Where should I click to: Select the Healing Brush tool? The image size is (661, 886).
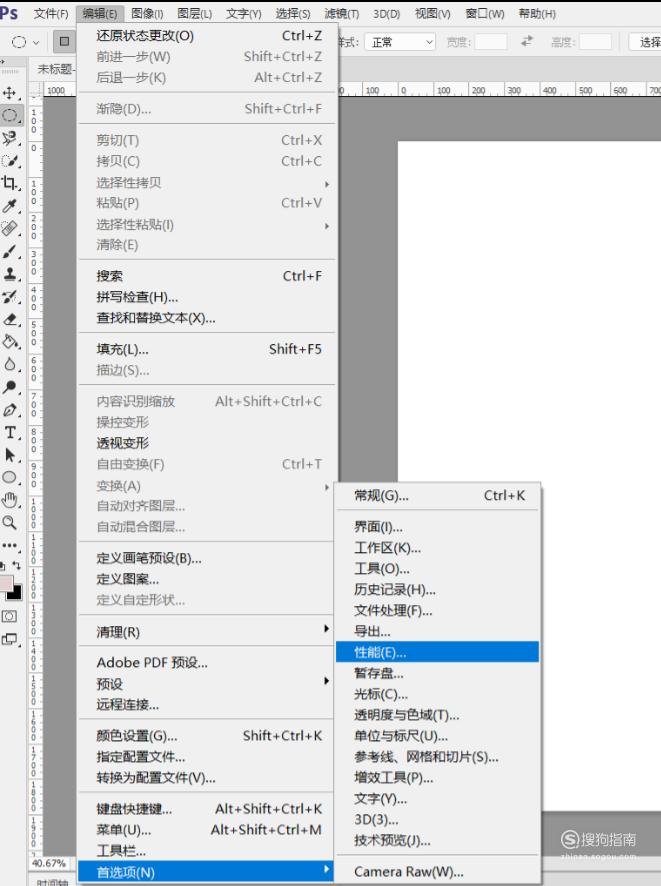click(x=10, y=228)
